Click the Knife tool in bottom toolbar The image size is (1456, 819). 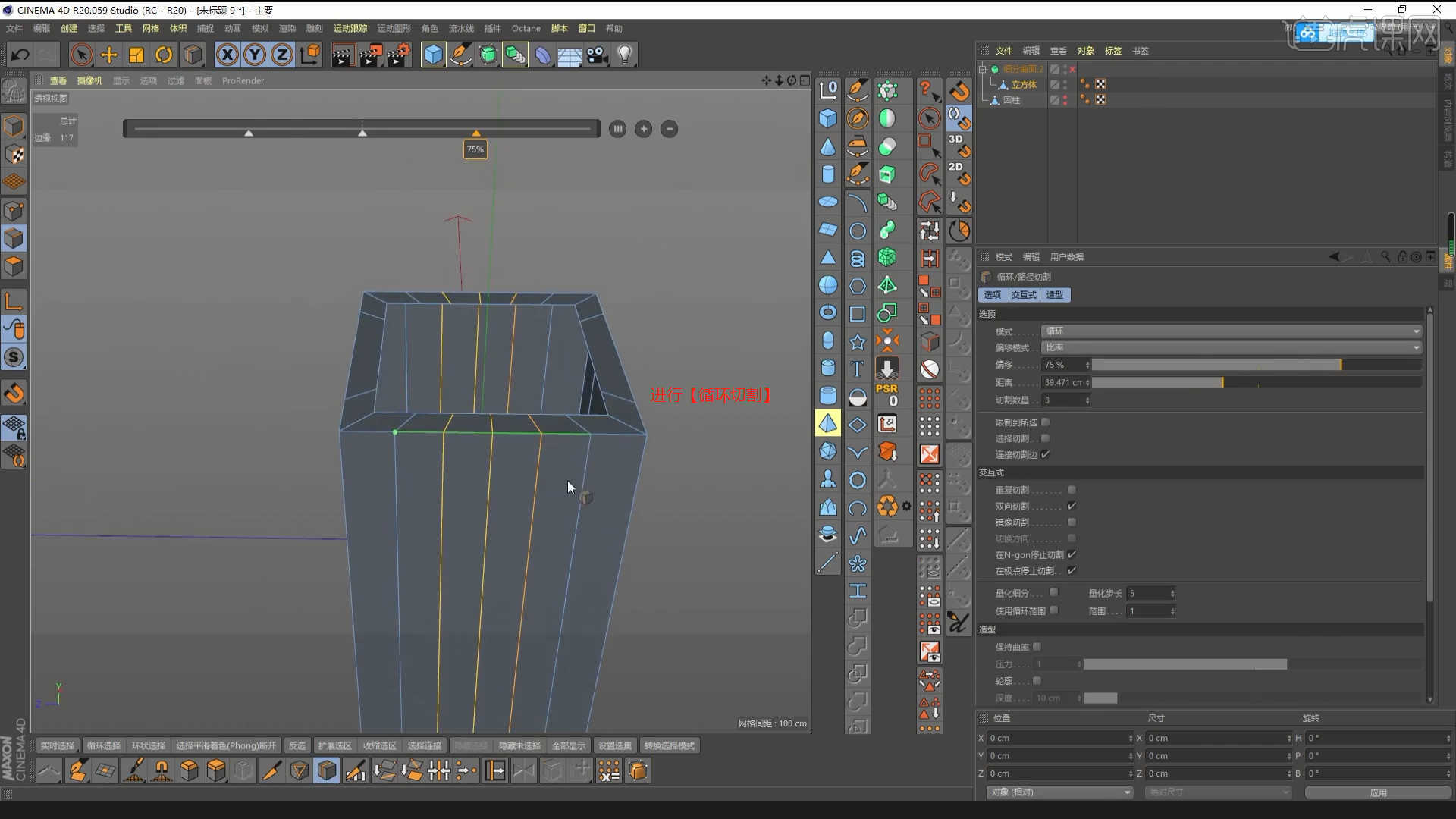pyautogui.click(x=271, y=770)
